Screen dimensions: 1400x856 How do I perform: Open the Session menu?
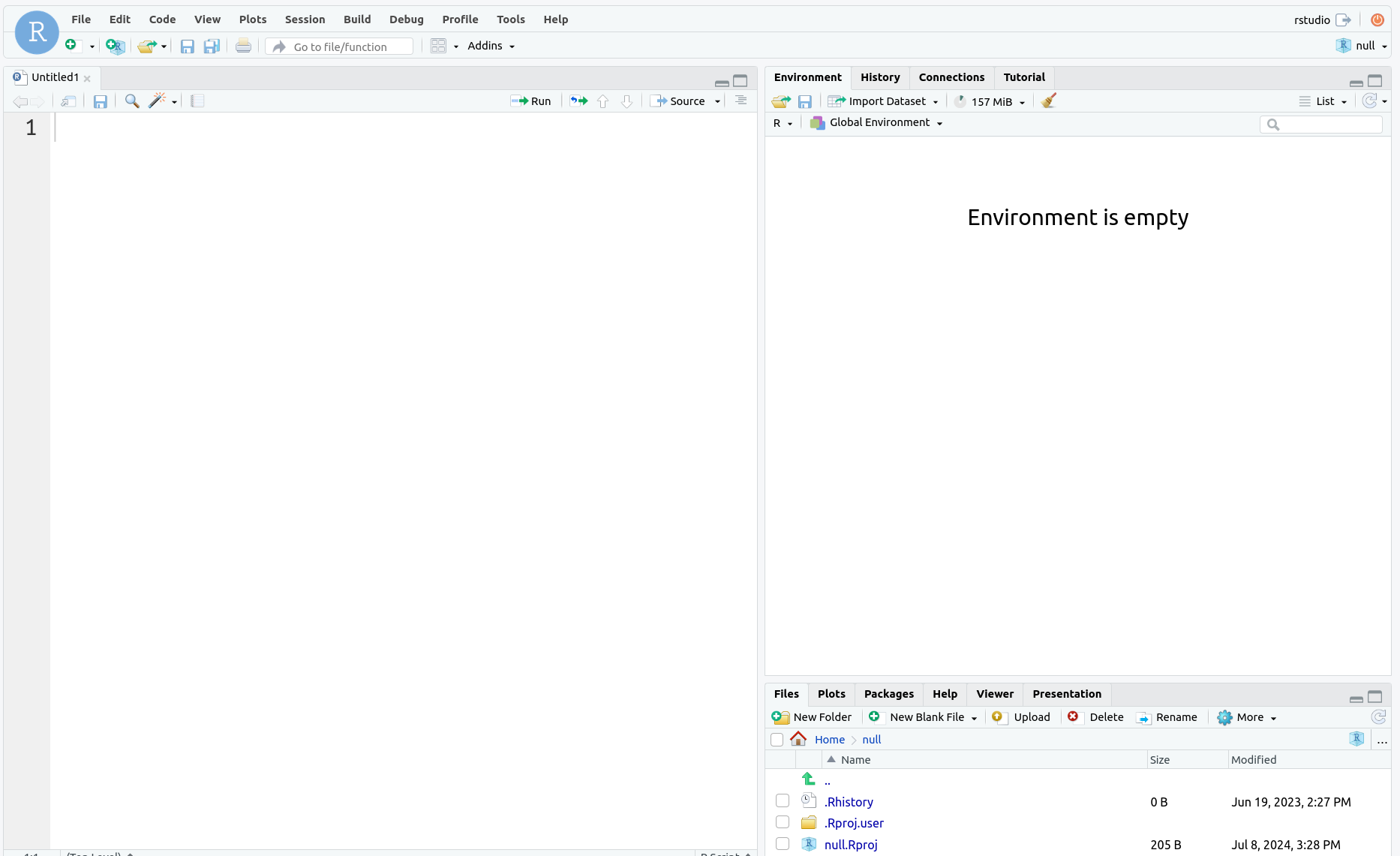point(305,20)
